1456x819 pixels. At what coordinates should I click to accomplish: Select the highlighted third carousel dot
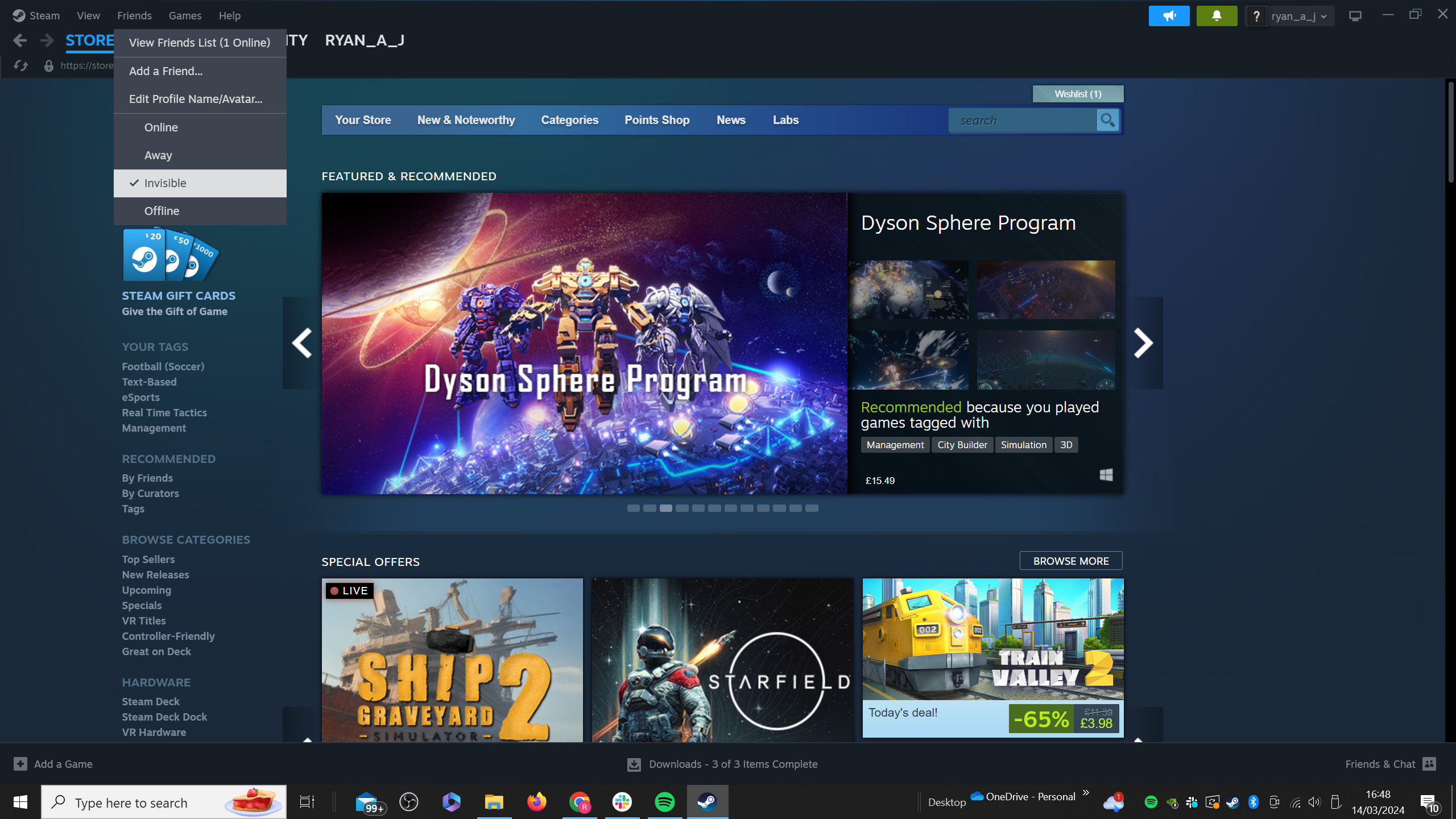pos(666,508)
